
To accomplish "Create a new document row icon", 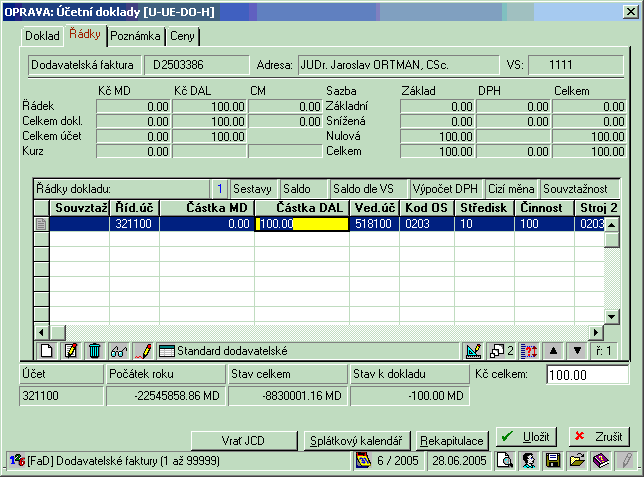I will tap(46, 351).
